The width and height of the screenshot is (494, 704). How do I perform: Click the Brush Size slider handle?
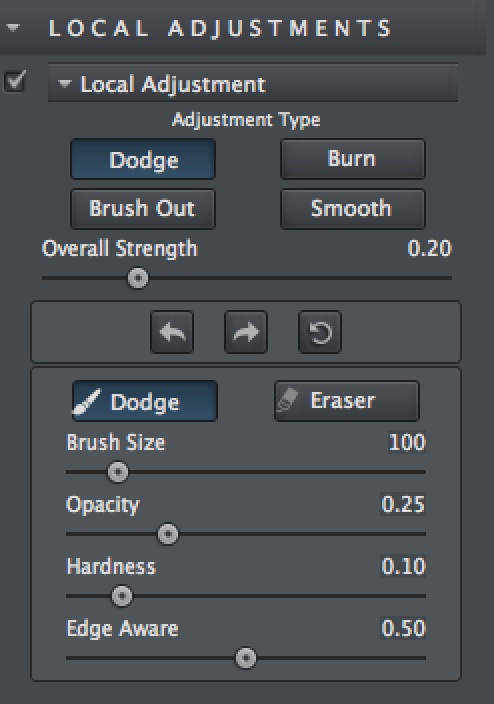pyautogui.click(x=118, y=472)
